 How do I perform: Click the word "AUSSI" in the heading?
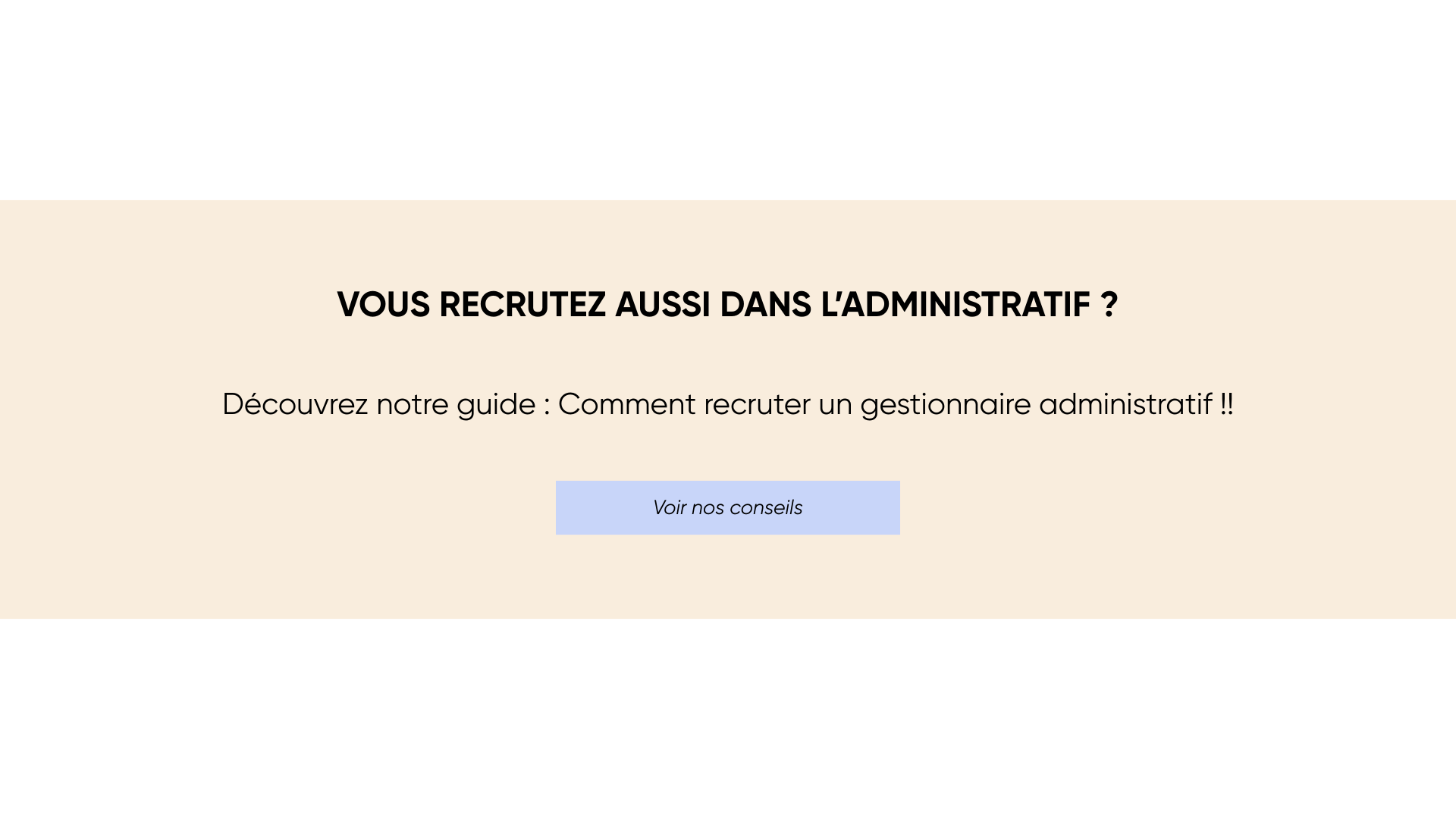[662, 305]
